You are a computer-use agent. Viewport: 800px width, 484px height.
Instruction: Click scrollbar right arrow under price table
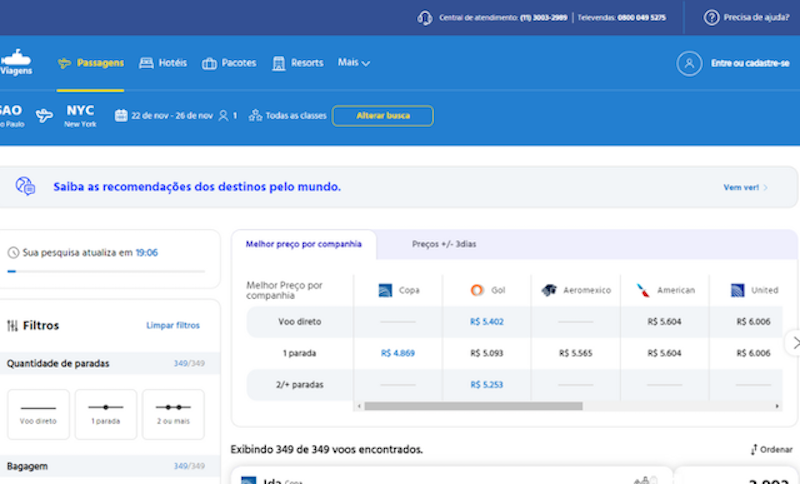pos(777,406)
